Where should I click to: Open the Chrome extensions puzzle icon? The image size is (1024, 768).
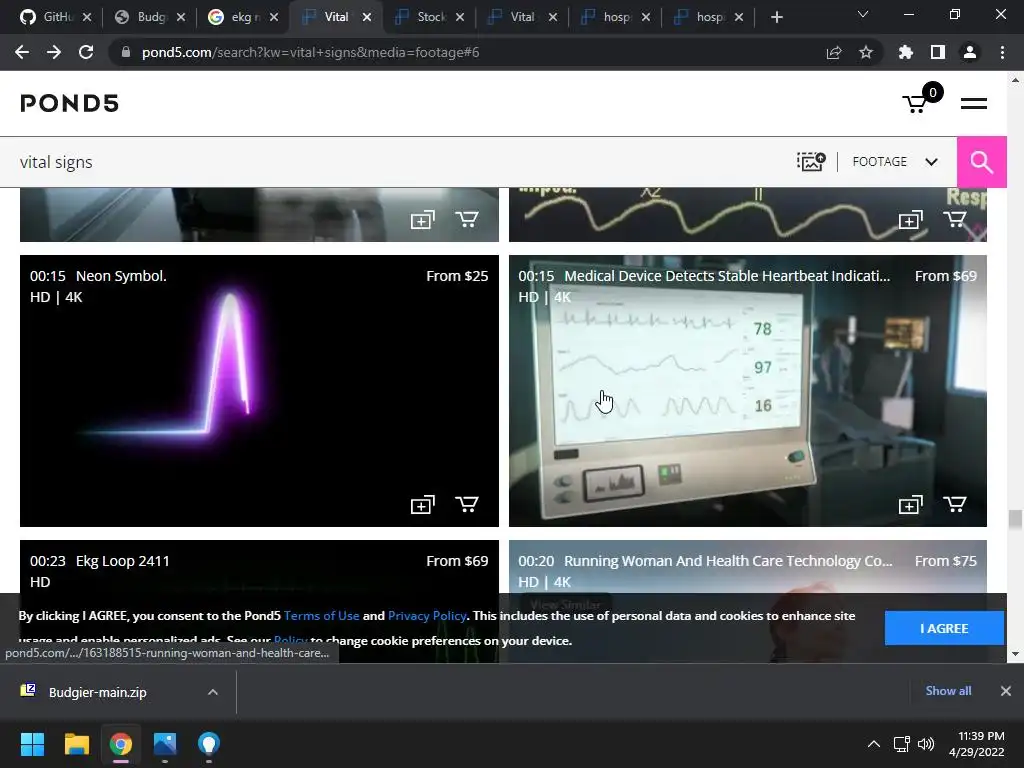click(906, 52)
